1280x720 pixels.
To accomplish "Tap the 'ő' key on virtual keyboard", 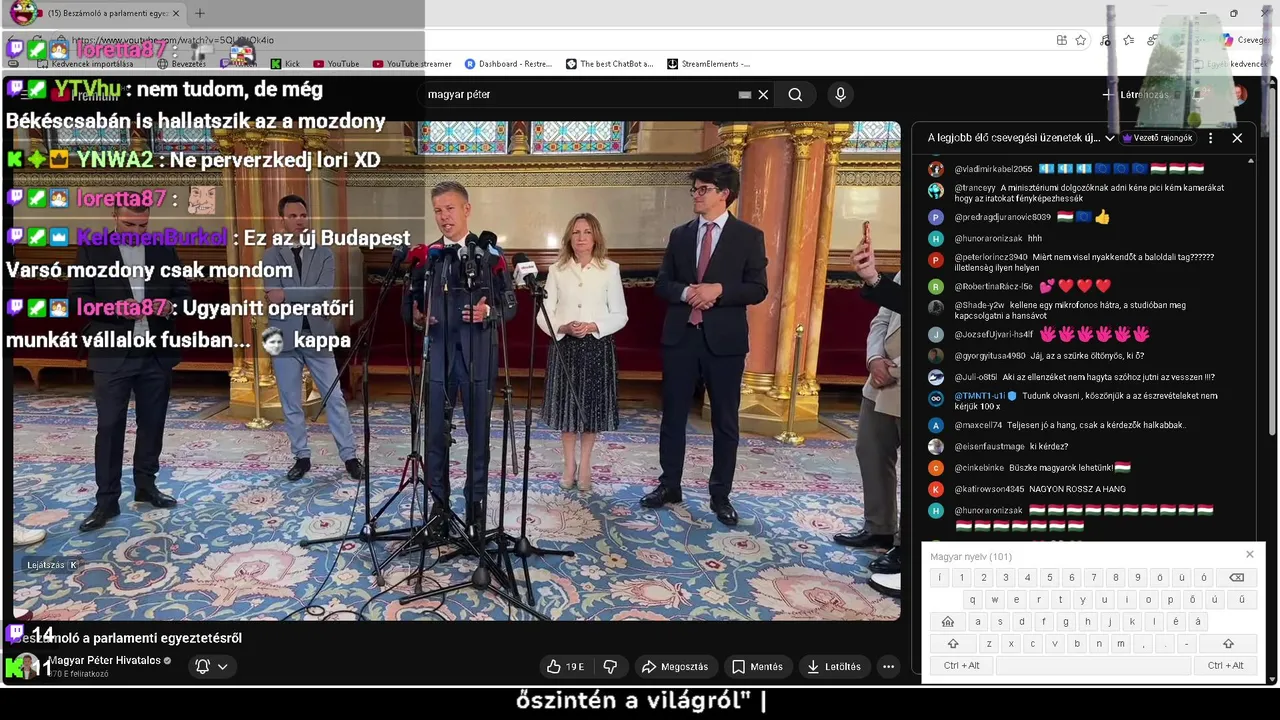I will tap(1192, 600).
